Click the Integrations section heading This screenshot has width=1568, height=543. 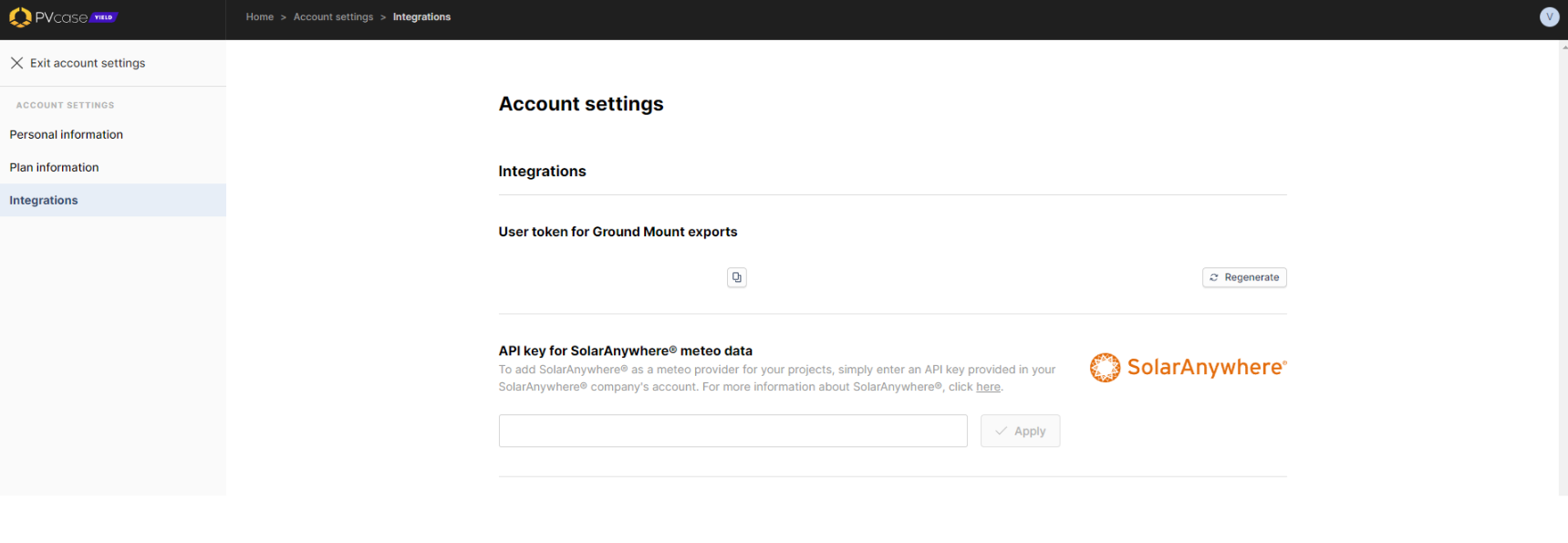(x=542, y=172)
